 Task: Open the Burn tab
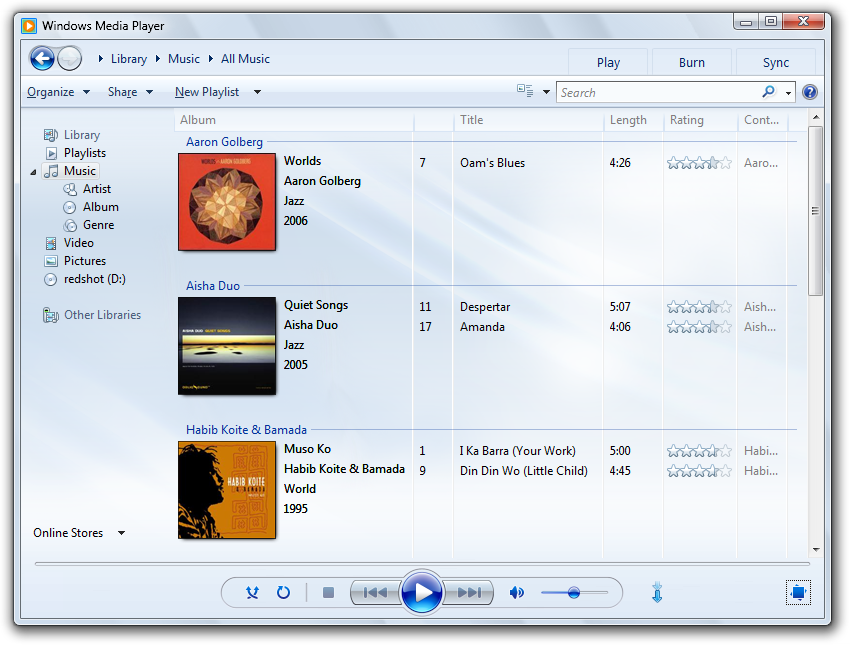692,62
